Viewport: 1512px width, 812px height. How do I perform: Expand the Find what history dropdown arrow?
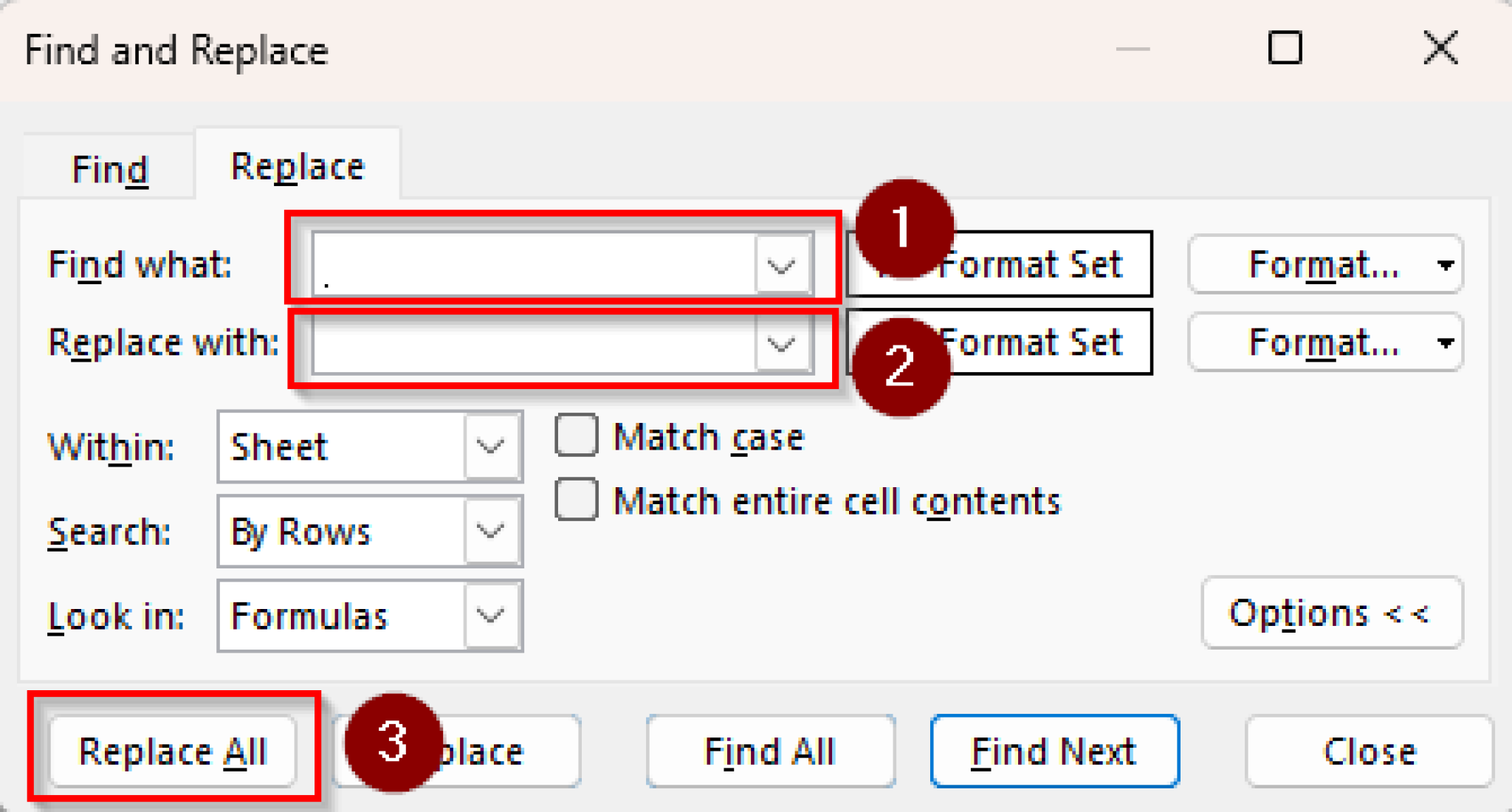[781, 265]
